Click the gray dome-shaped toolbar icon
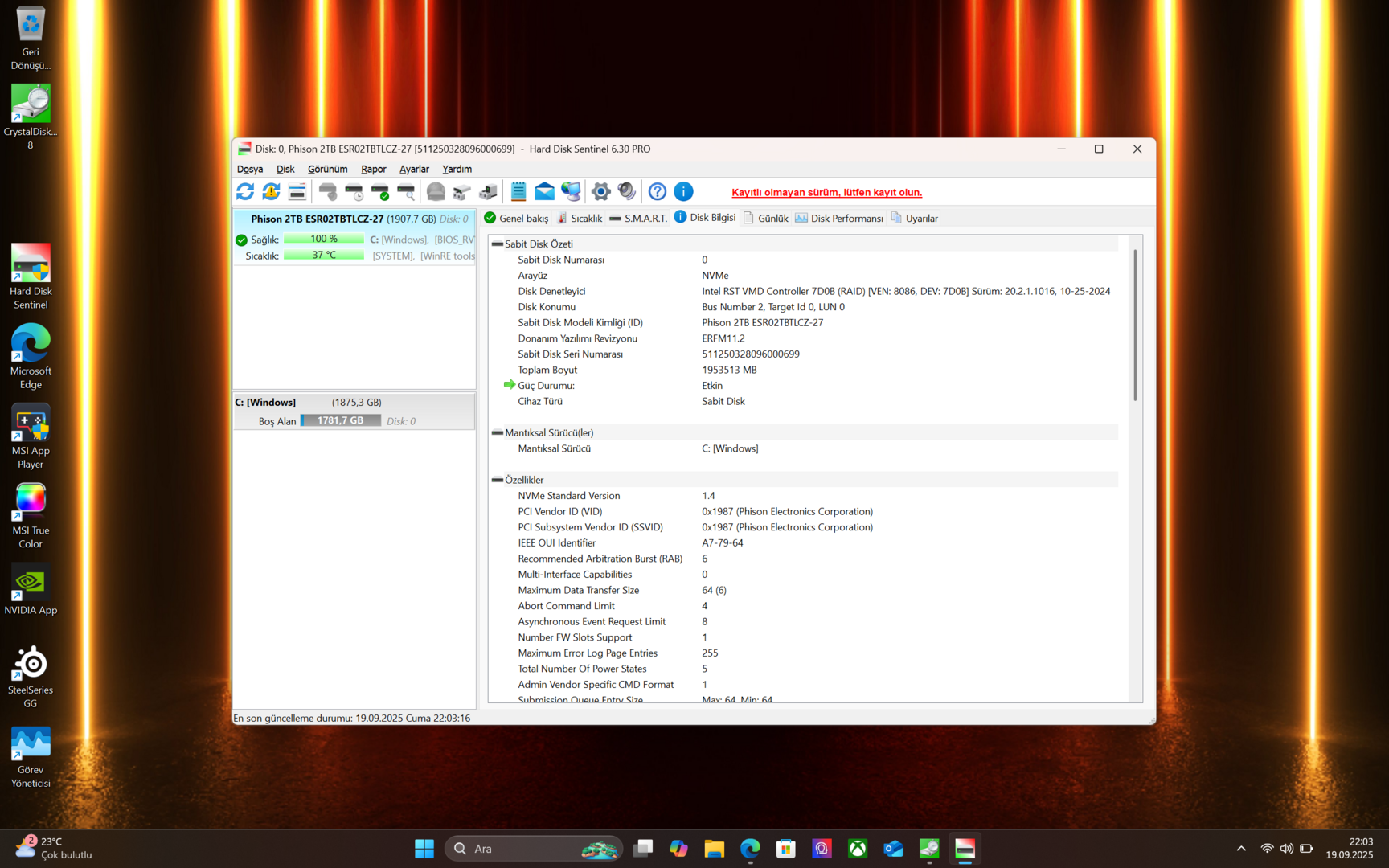Screen dimensions: 1389x868 436,191
